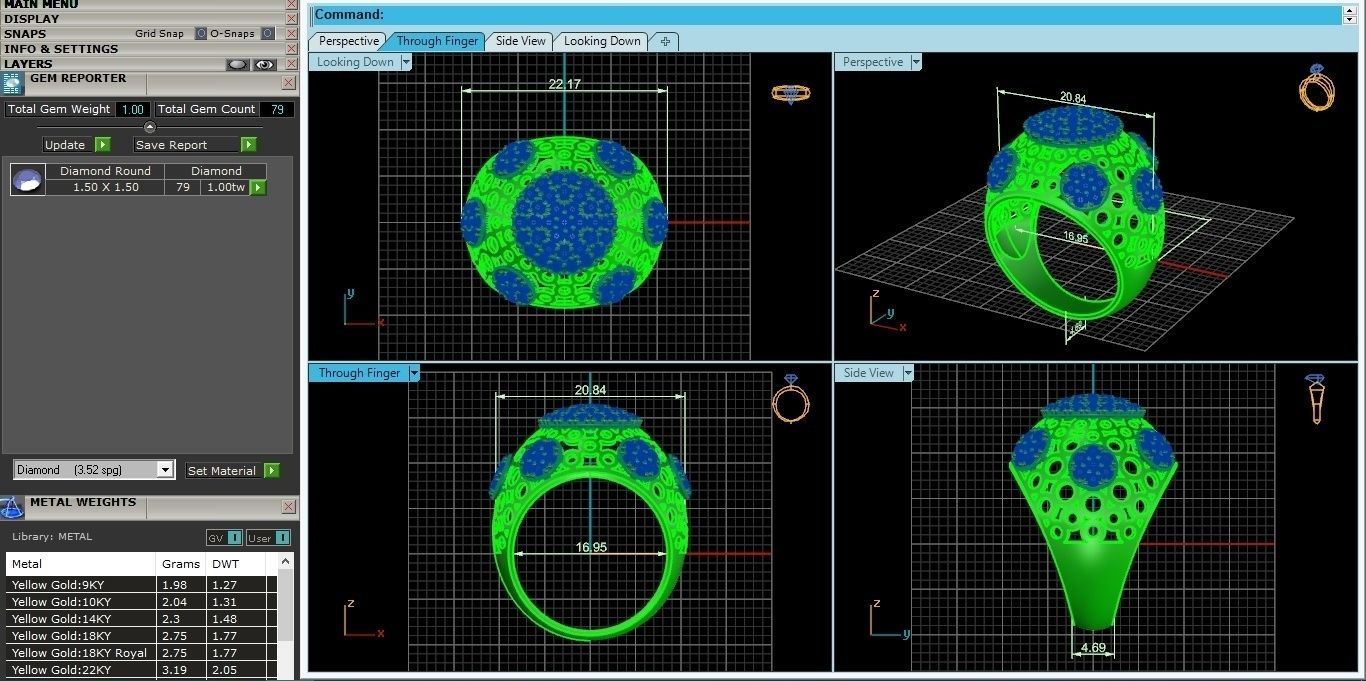Open Side View viewport dropdown arrow

(x=908, y=373)
